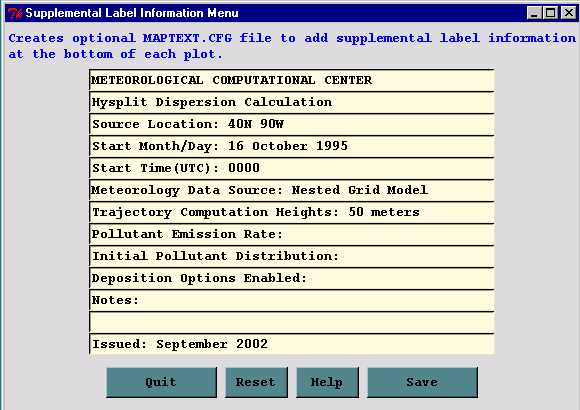This screenshot has width=580, height=410.
Task: Click the Quit button
Action: [x=161, y=382]
